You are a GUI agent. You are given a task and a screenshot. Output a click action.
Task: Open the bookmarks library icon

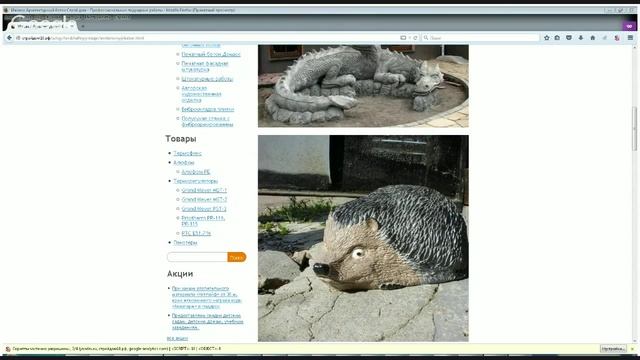tap(557, 38)
